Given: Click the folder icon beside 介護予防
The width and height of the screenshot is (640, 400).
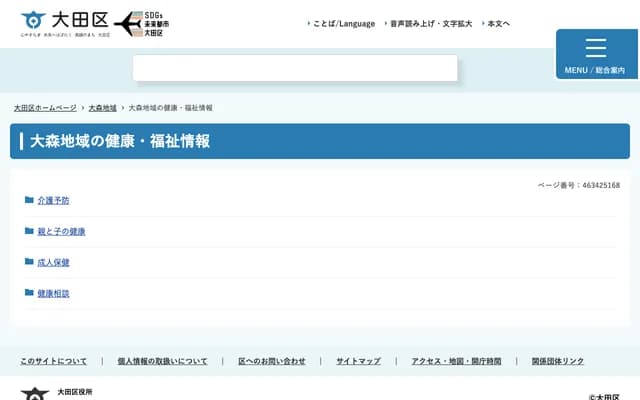Looking at the screenshot, I should pyautogui.click(x=29, y=200).
